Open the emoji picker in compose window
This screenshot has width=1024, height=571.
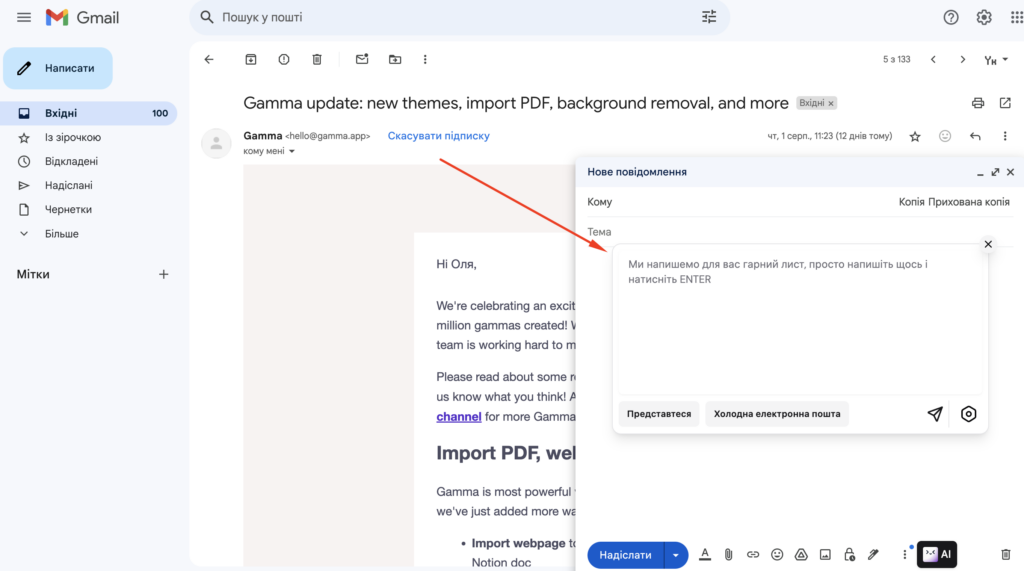tap(777, 554)
